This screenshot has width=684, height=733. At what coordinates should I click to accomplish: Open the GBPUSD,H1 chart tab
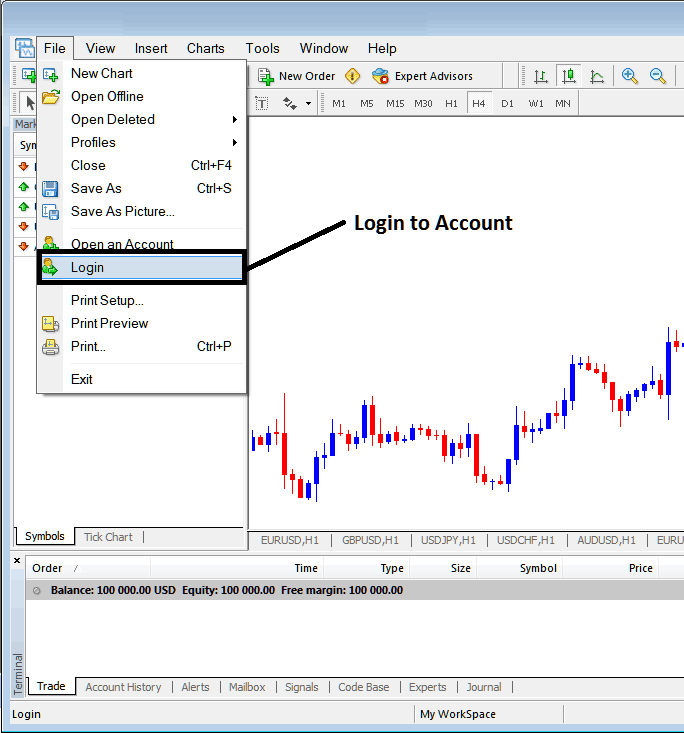click(x=370, y=540)
